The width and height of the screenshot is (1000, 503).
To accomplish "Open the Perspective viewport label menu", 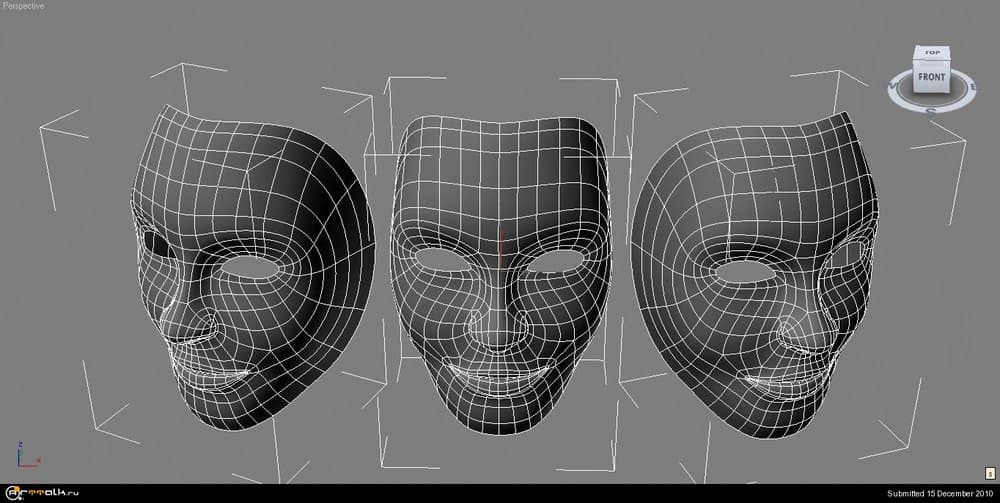I will 26,6.
